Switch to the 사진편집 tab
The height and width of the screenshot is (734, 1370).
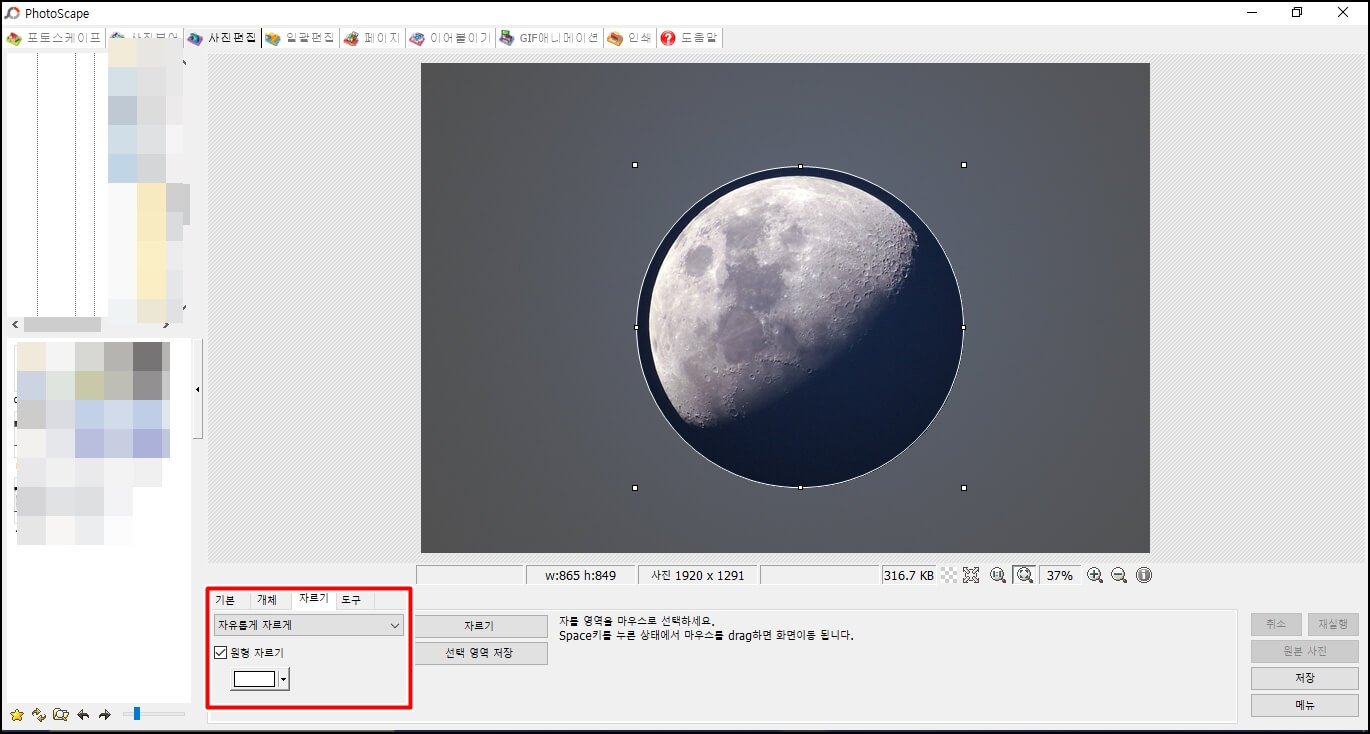click(222, 38)
